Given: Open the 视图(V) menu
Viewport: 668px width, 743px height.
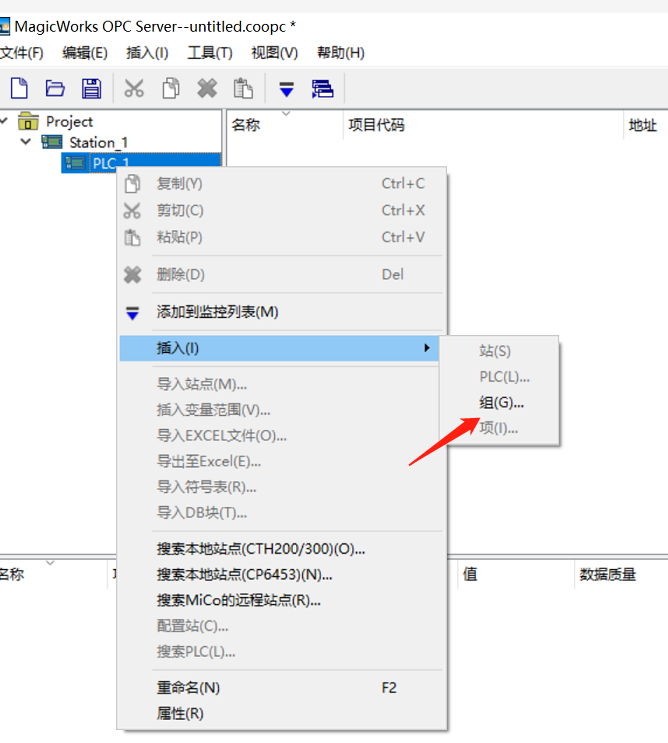Looking at the screenshot, I should point(274,53).
